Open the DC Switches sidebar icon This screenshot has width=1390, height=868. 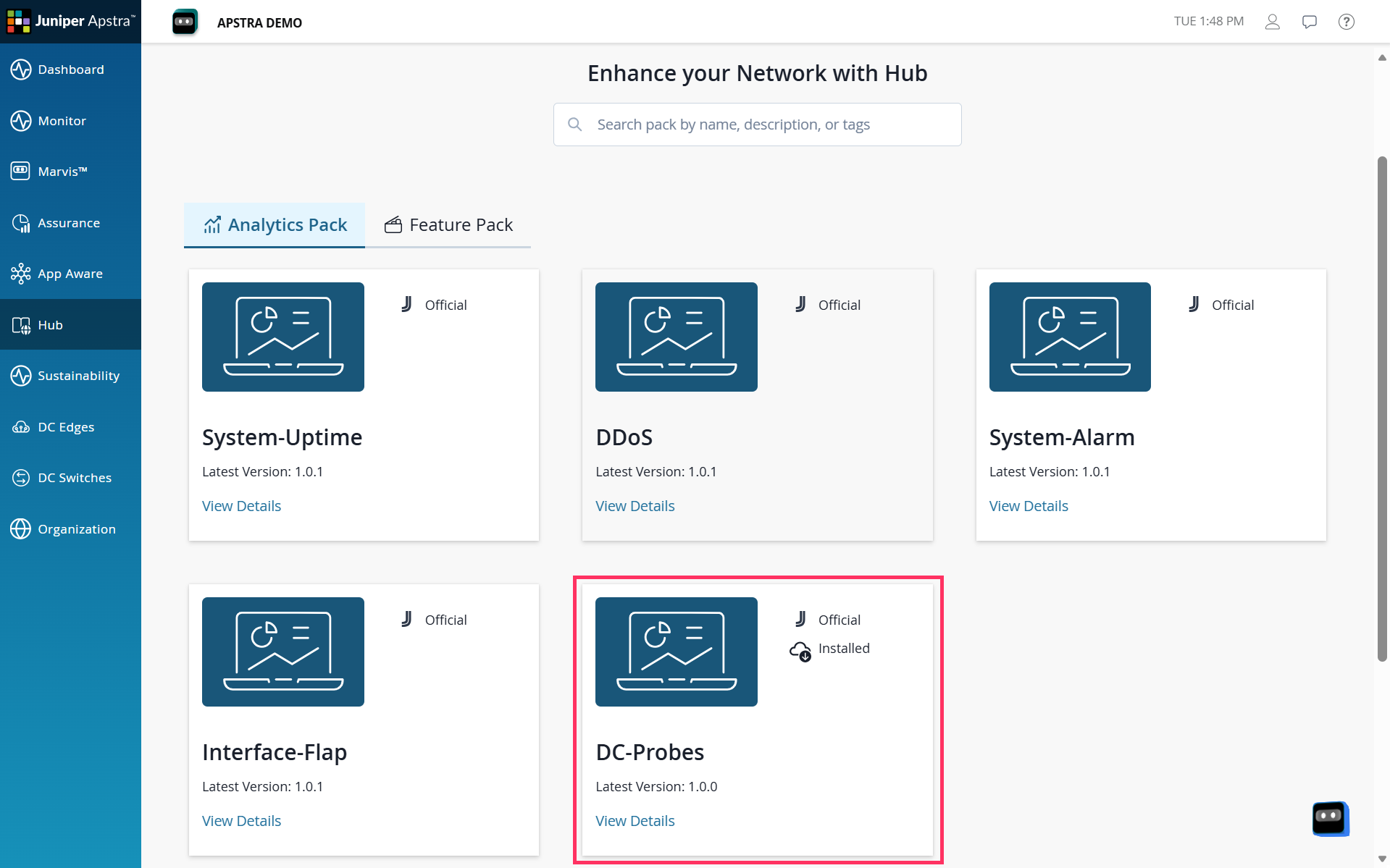coord(21,478)
